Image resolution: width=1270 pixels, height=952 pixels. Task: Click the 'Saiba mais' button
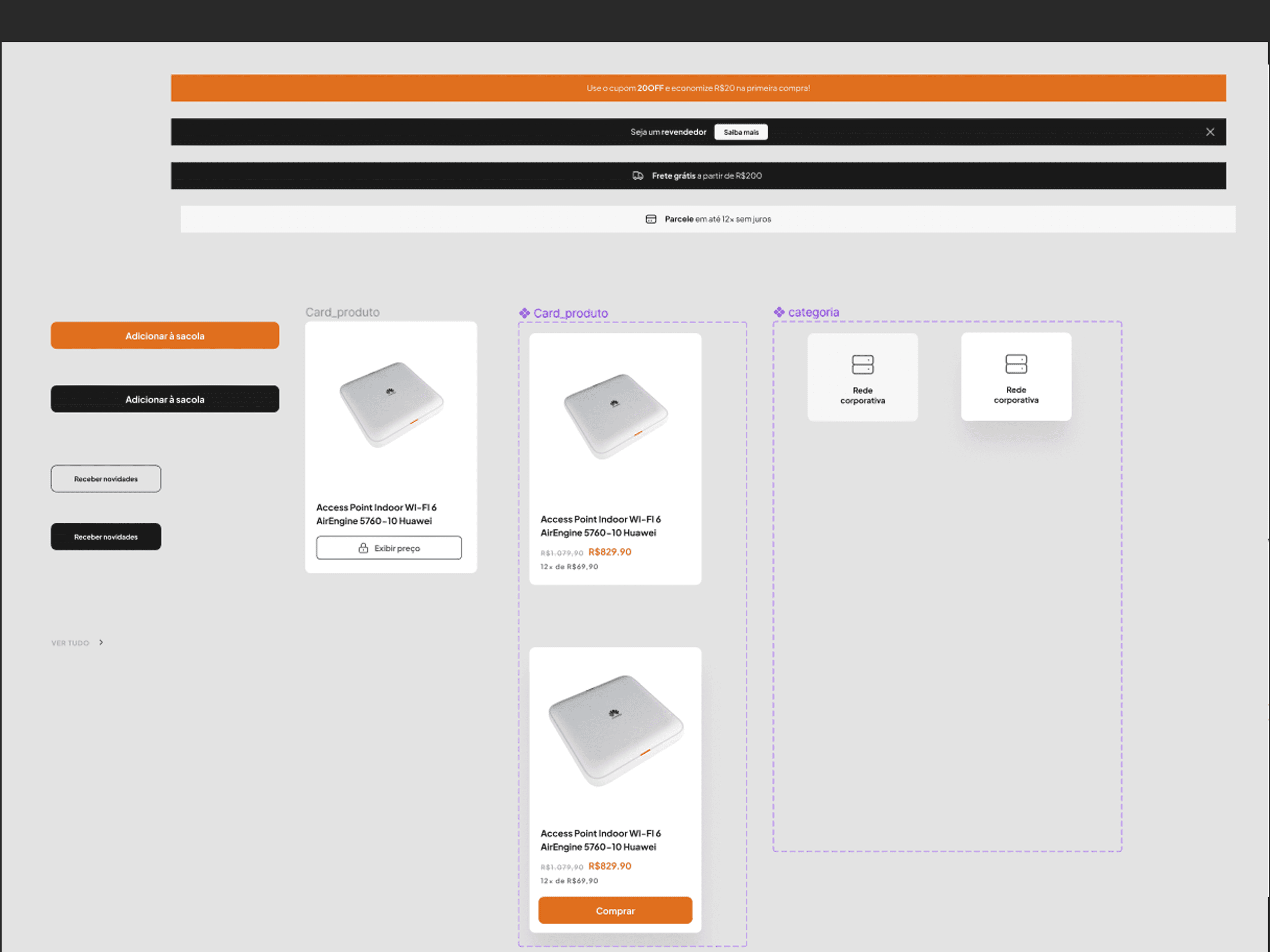(741, 132)
